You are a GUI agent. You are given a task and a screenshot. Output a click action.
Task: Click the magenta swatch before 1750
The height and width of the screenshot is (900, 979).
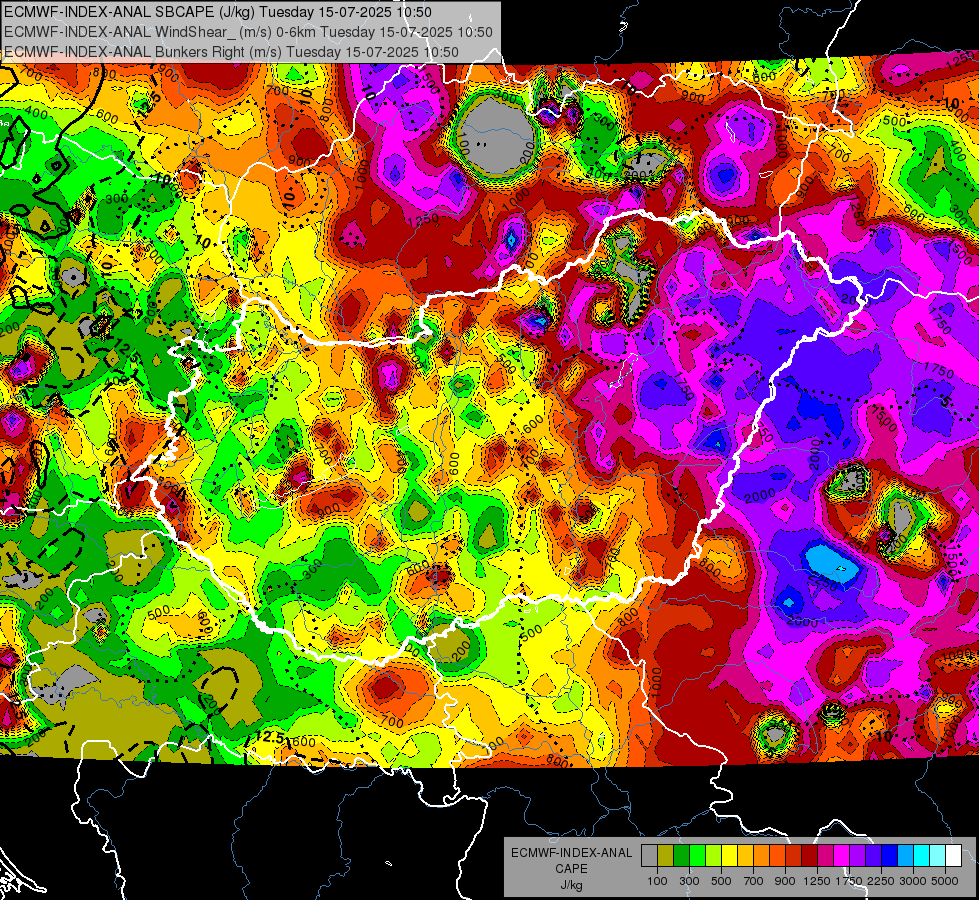click(x=842, y=856)
